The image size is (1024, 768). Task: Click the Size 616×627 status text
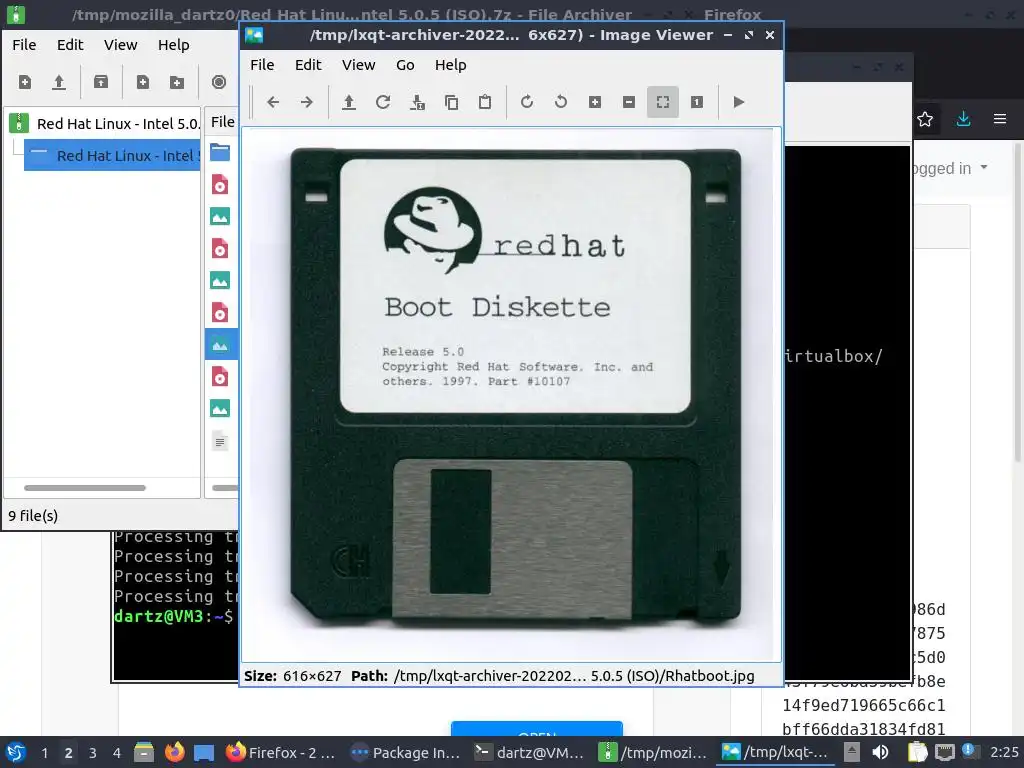(293, 676)
